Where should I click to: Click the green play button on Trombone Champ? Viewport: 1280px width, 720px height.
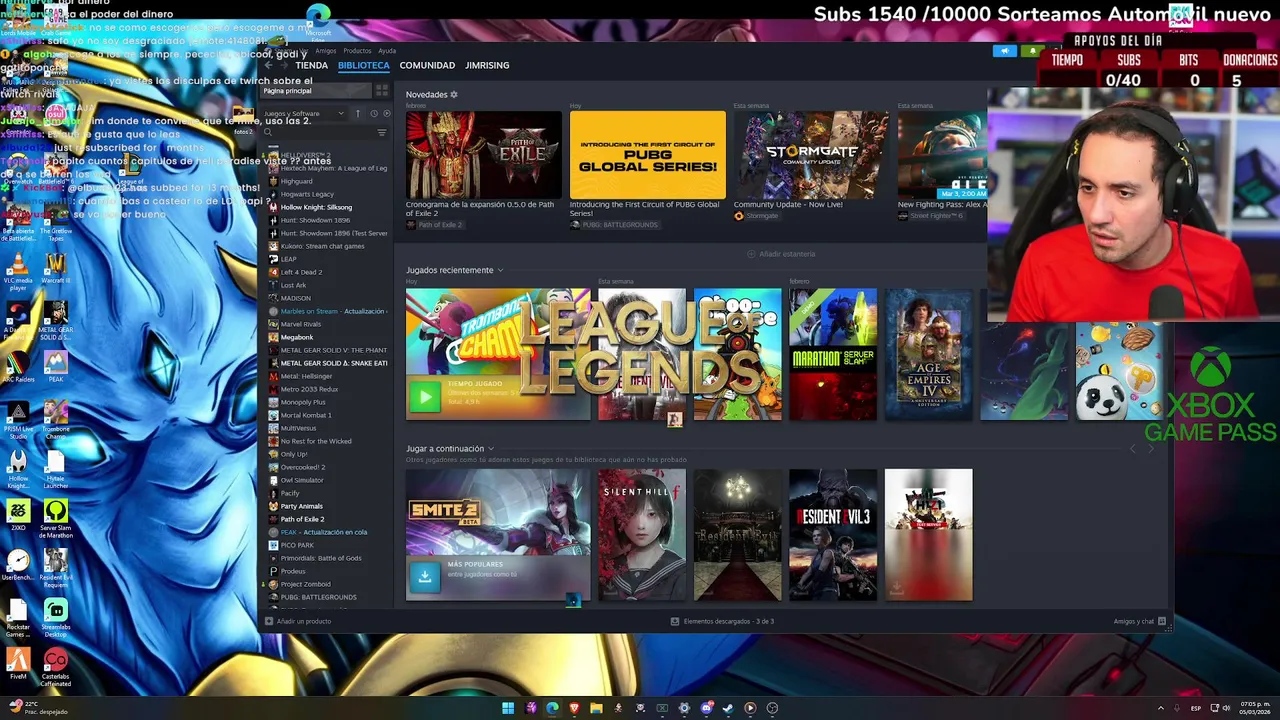pyautogui.click(x=425, y=397)
